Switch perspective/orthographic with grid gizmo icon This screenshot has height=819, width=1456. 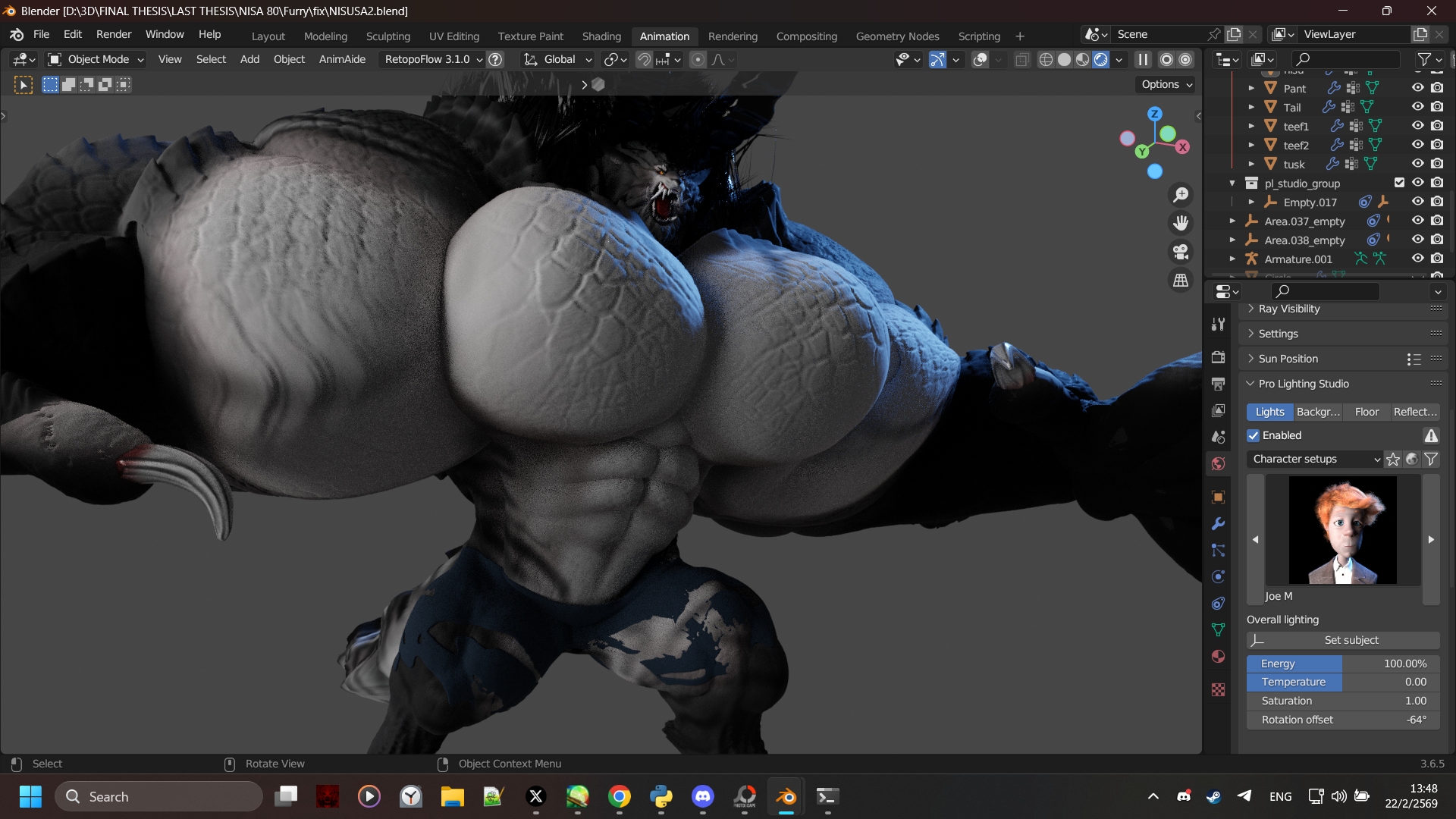point(1181,280)
